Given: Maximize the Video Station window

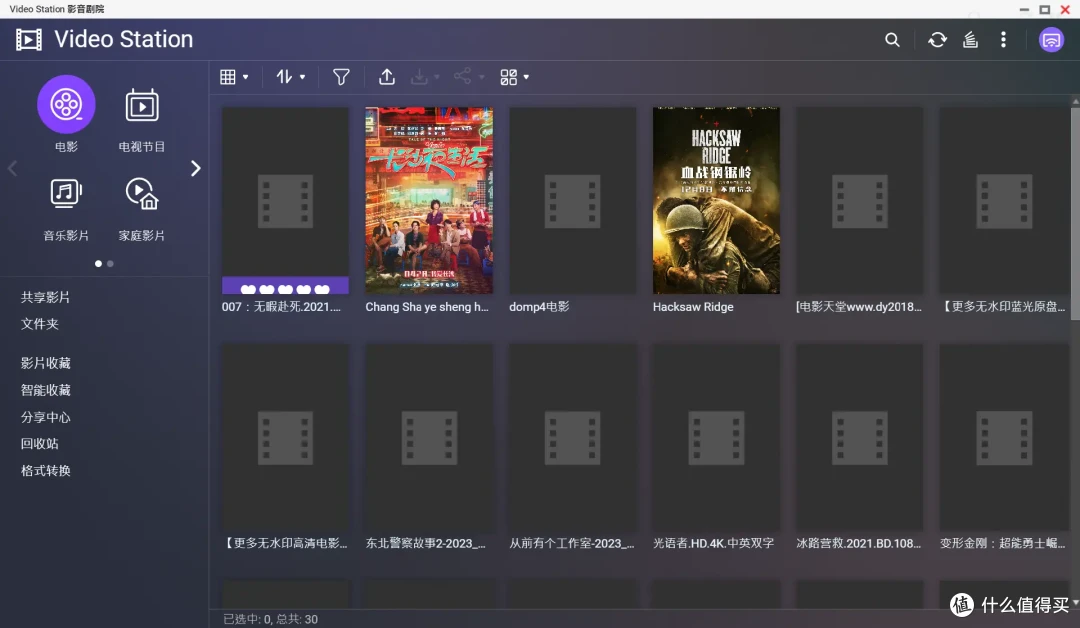Looking at the screenshot, I should pos(1044,10).
